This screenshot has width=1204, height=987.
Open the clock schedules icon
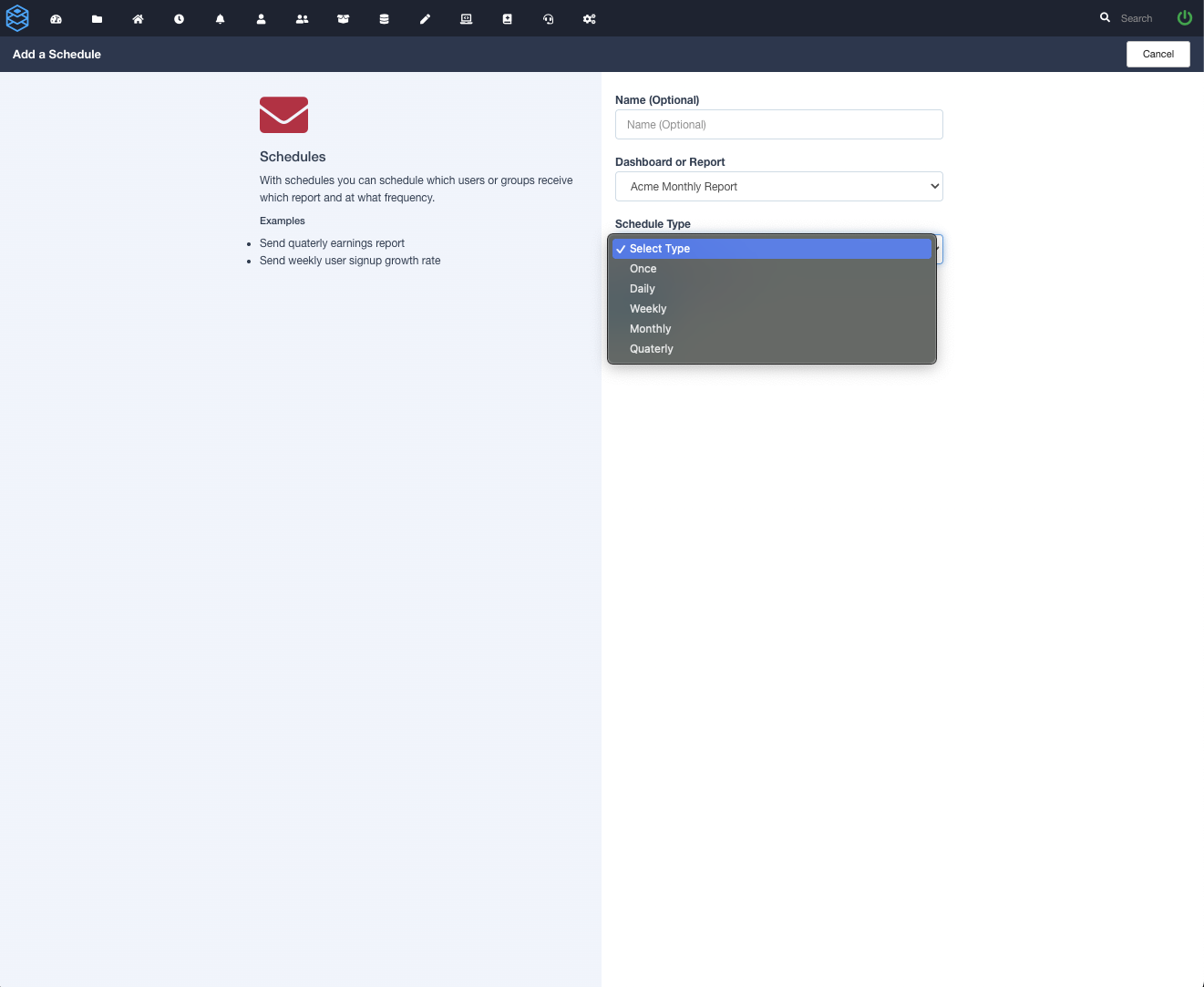click(179, 18)
